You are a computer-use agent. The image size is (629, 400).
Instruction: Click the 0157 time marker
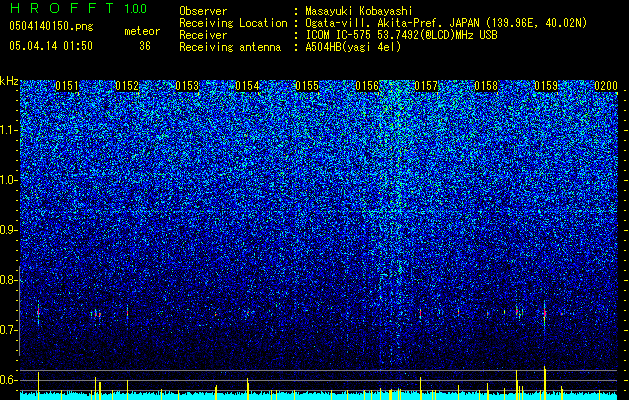[426, 86]
